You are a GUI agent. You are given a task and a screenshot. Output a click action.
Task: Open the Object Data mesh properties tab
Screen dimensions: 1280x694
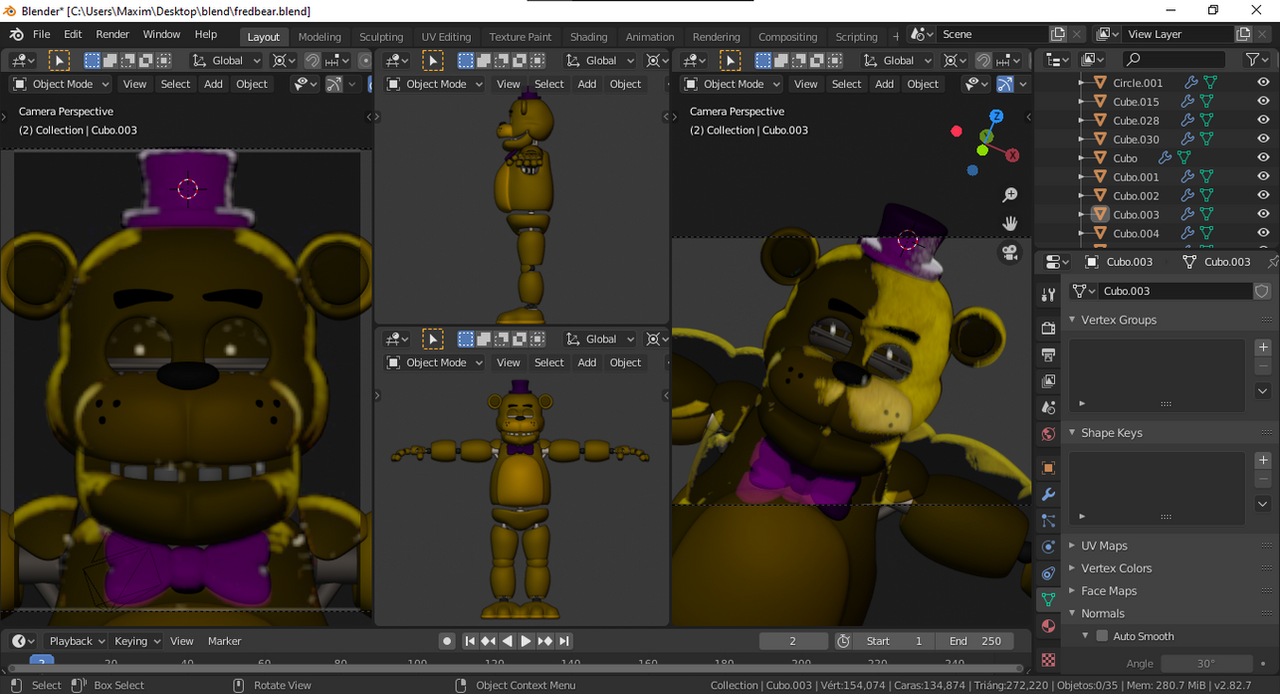(x=1048, y=599)
